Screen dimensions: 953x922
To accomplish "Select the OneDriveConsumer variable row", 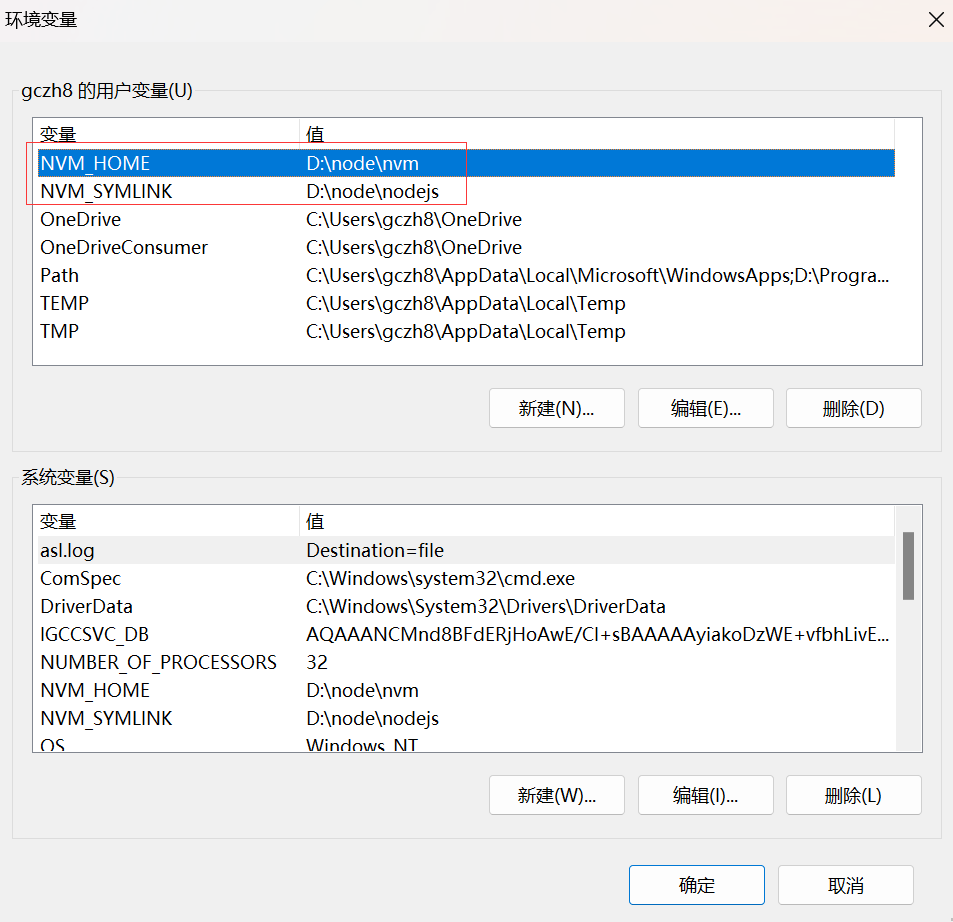I will click(466, 247).
